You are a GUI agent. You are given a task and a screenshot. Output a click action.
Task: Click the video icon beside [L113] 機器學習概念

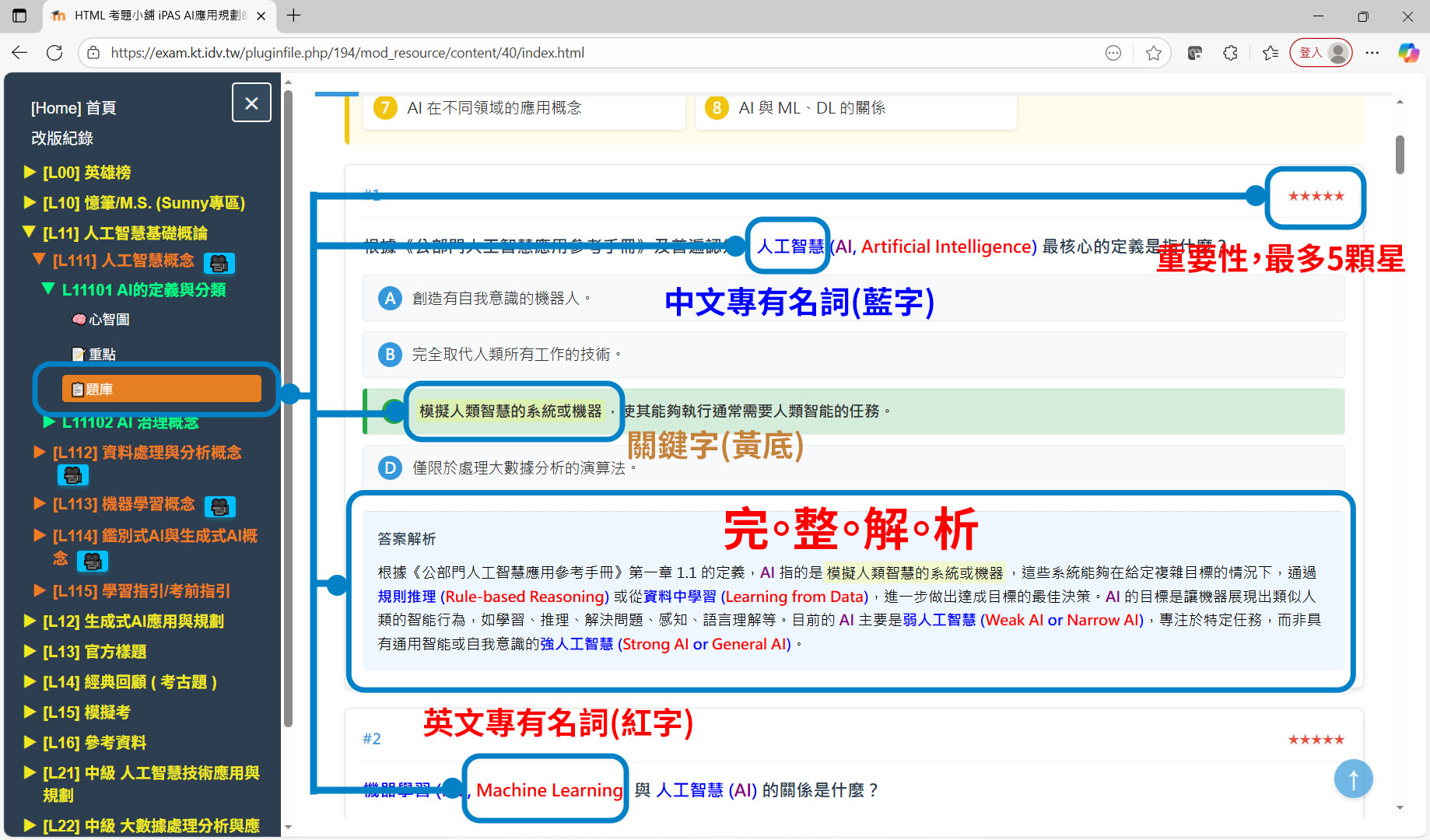click(x=220, y=506)
